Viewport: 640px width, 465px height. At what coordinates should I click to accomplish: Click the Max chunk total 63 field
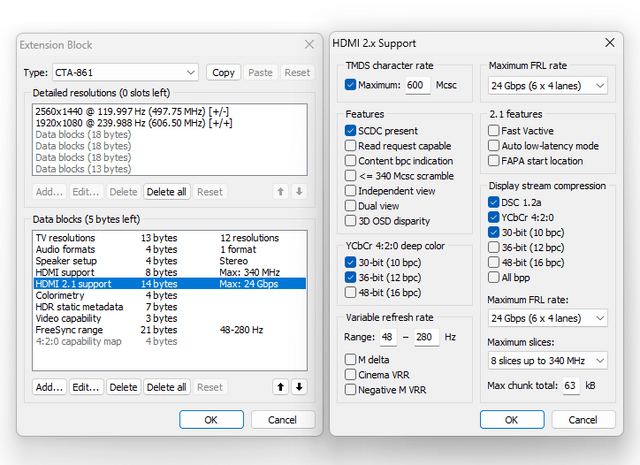pyautogui.click(x=571, y=385)
